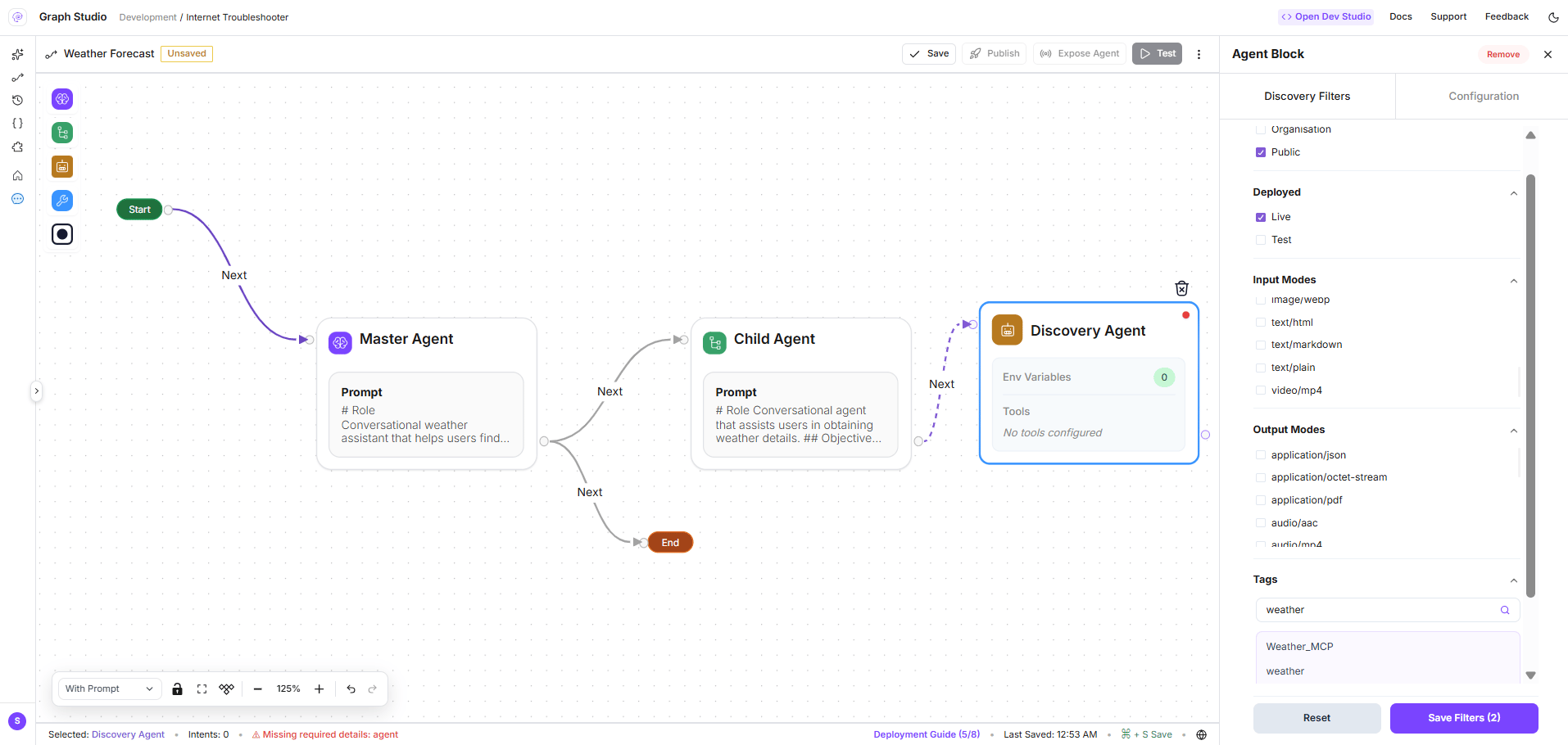
Task: Add the black End block from palette
Action: click(x=62, y=234)
